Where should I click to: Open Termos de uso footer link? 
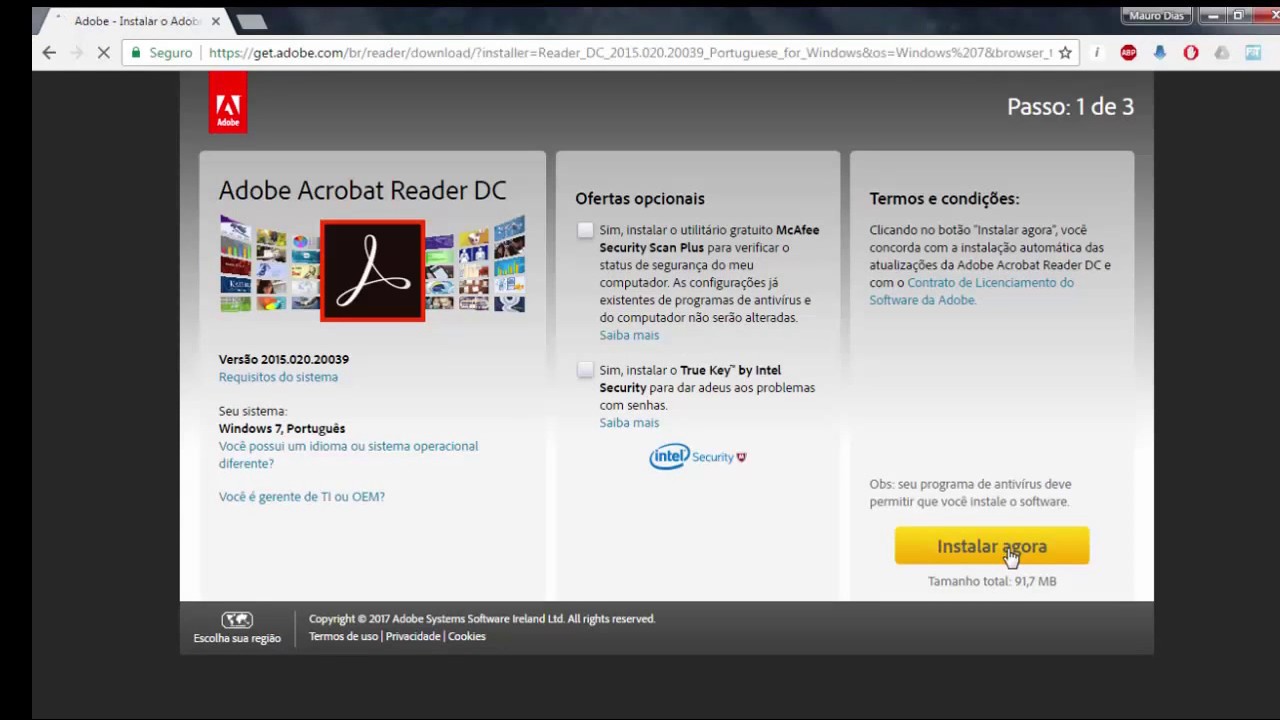coord(343,636)
